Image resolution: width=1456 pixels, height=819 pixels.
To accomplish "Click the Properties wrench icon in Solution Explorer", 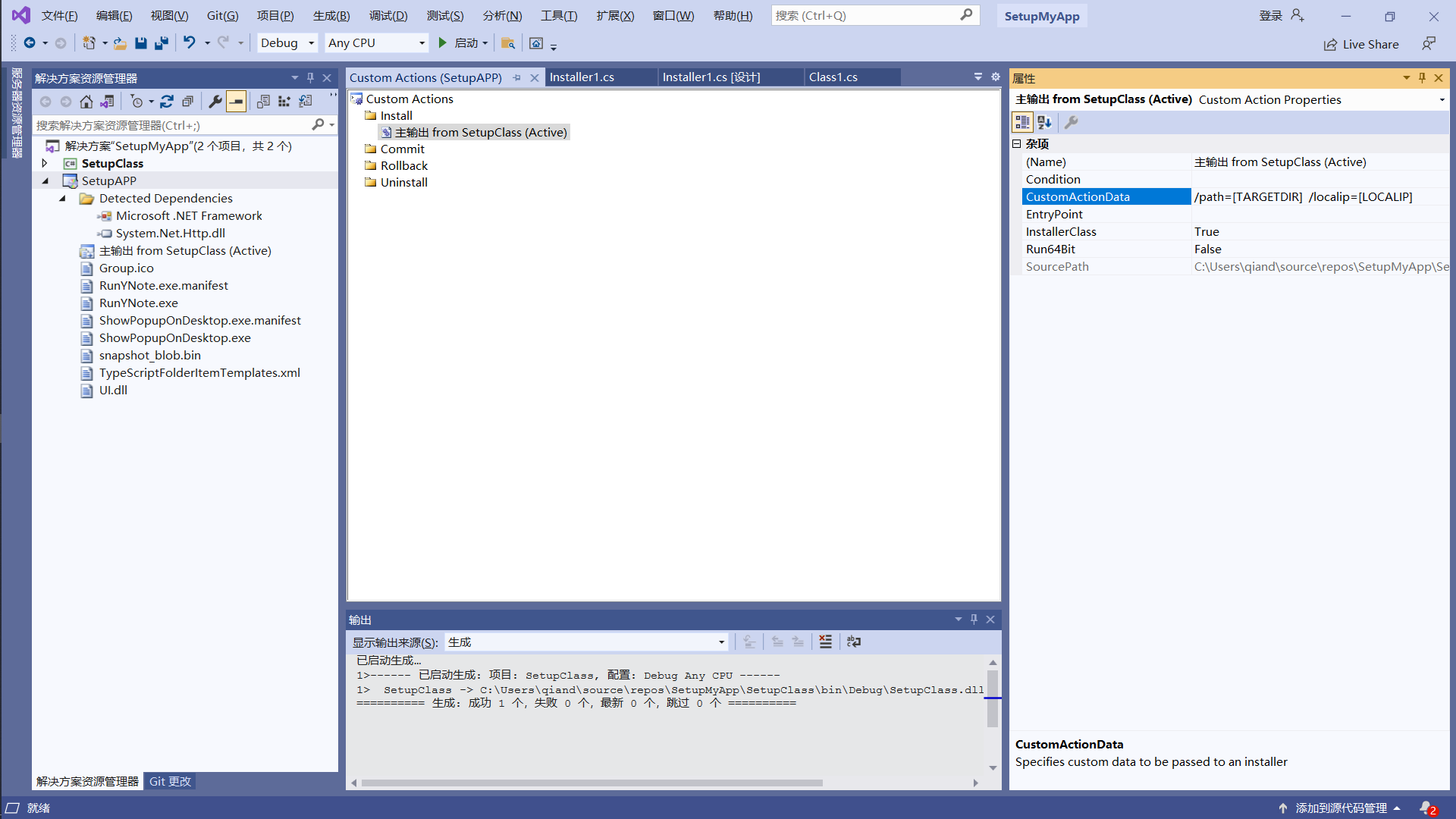I will click(215, 102).
